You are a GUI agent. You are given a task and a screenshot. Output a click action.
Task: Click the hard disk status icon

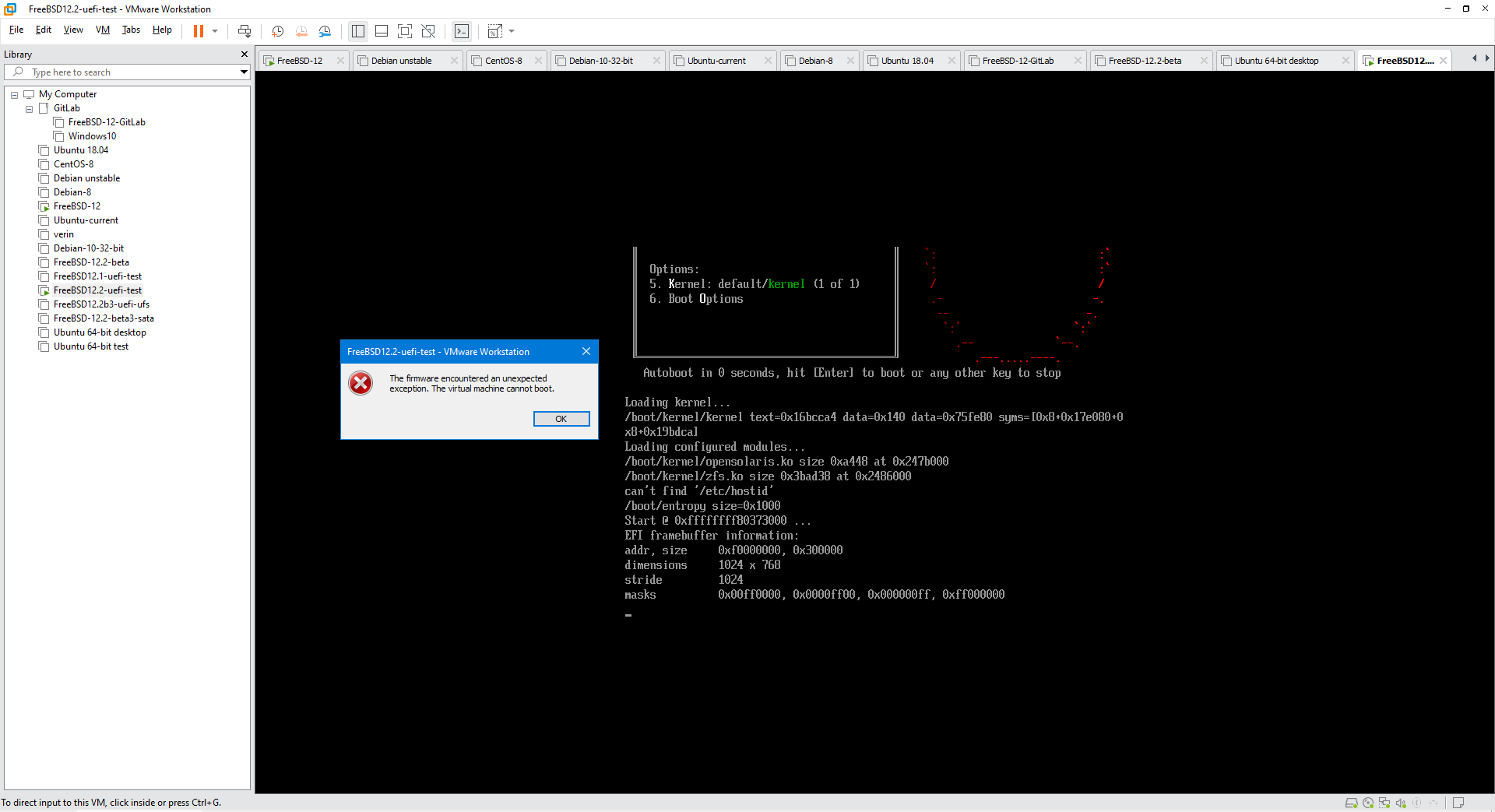tap(1351, 803)
